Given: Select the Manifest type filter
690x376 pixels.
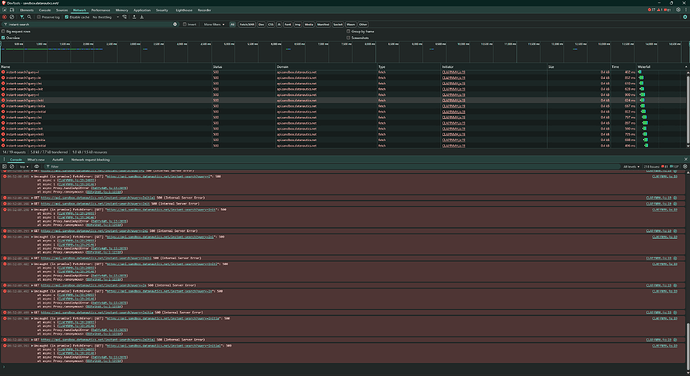Looking at the screenshot, I should click(323, 24).
